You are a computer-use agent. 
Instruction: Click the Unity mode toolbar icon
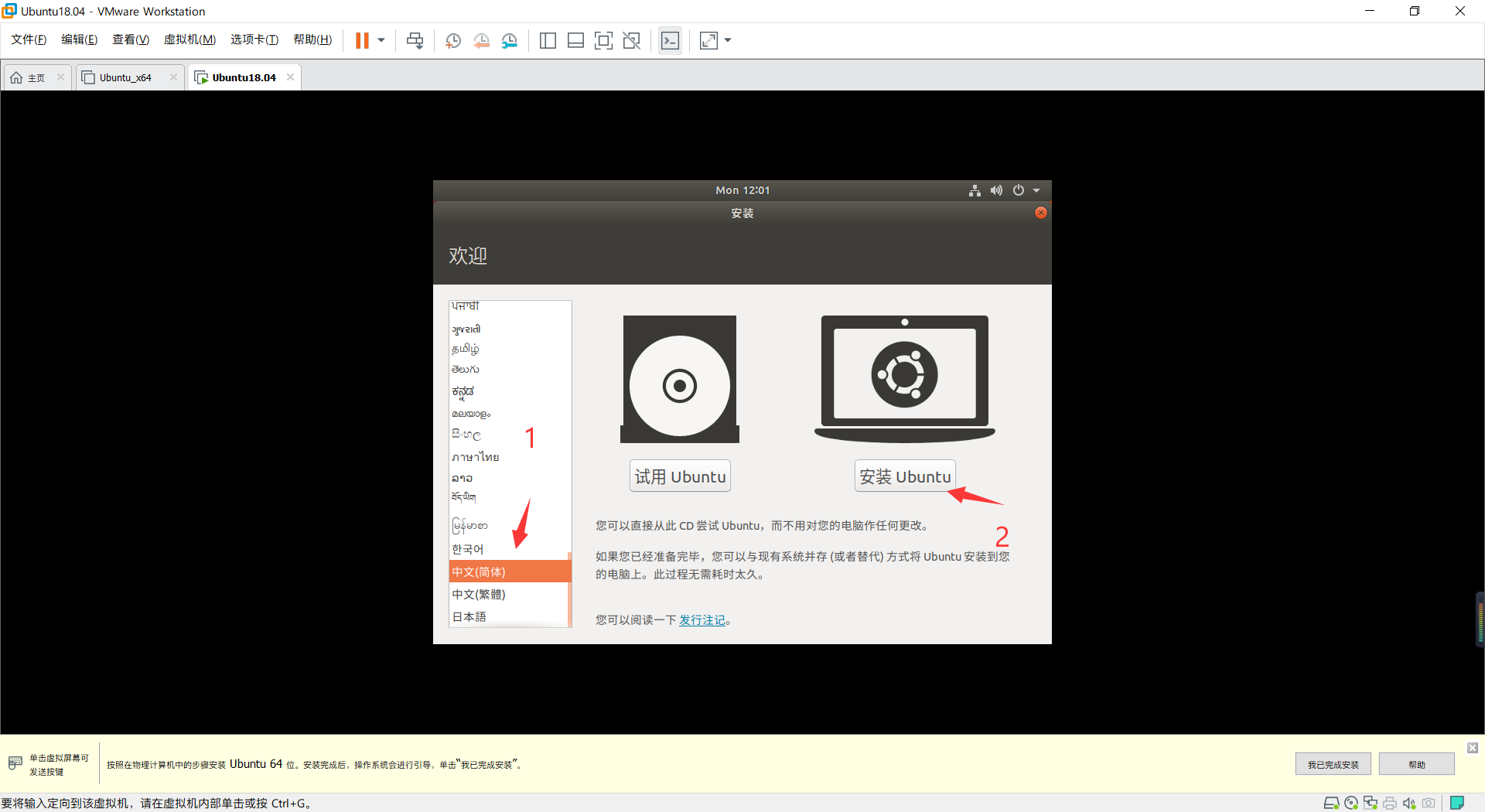click(632, 40)
